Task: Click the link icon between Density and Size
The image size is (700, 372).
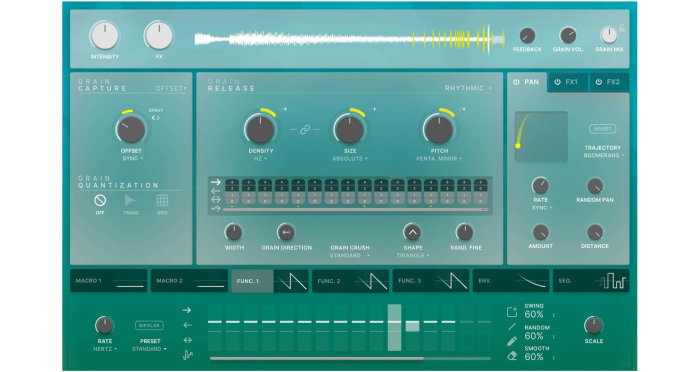Action: [305, 130]
